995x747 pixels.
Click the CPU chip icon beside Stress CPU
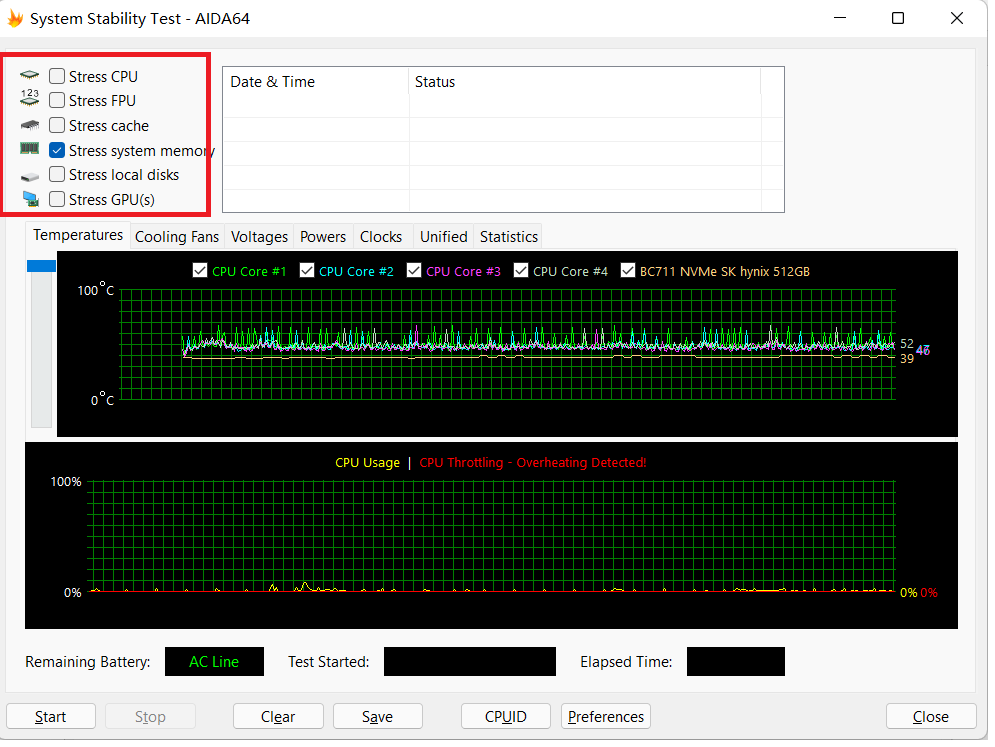pos(30,76)
